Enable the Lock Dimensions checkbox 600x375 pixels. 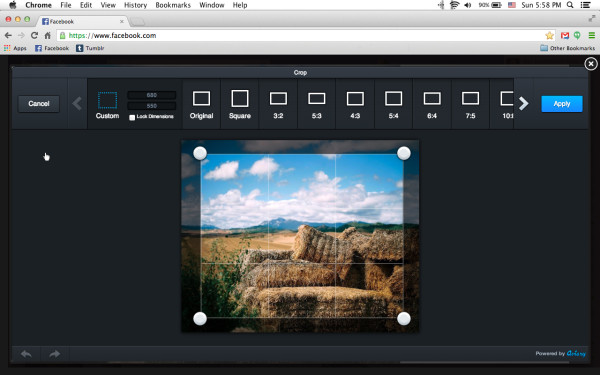[x=132, y=117]
